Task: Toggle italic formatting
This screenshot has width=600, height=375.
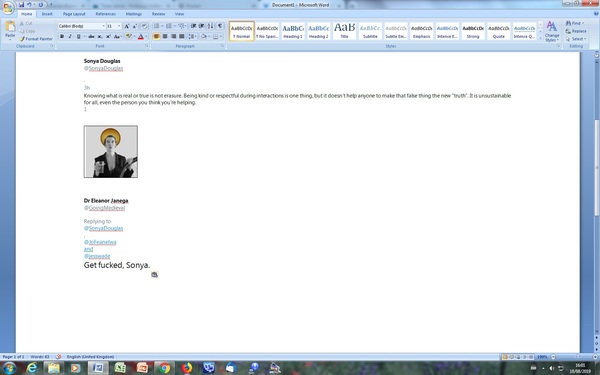Action: pos(70,36)
